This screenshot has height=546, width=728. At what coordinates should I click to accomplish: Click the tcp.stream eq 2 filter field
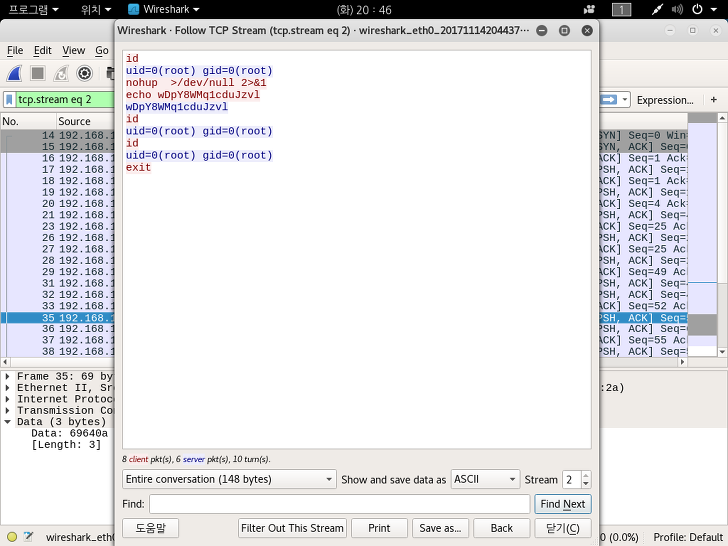coord(65,100)
